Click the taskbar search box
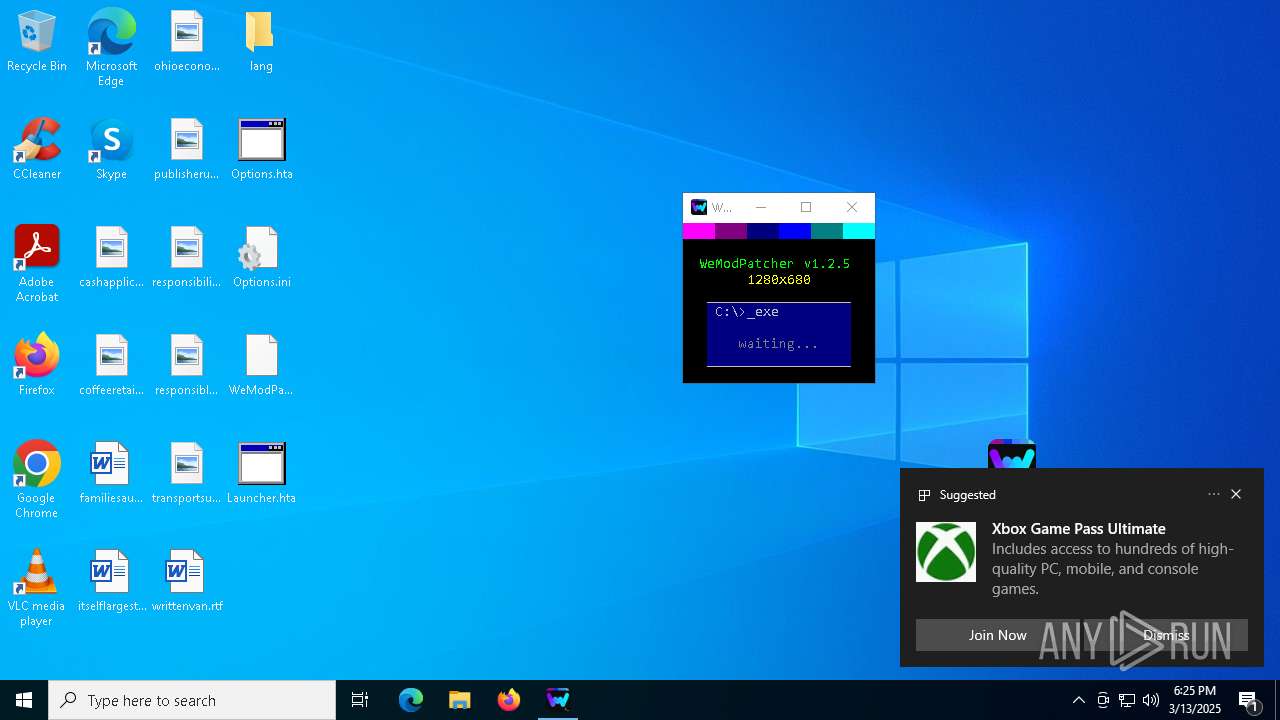This screenshot has width=1280, height=720. click(x=192, y=700)
